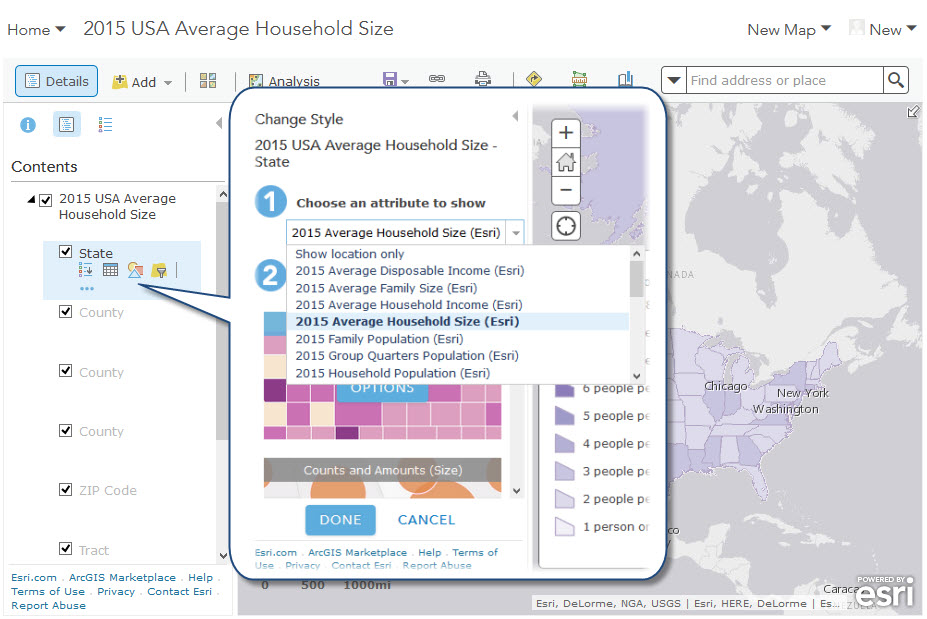Click the Add content plus icon
This screenshot has height=619, width=927.
(120, 81)
